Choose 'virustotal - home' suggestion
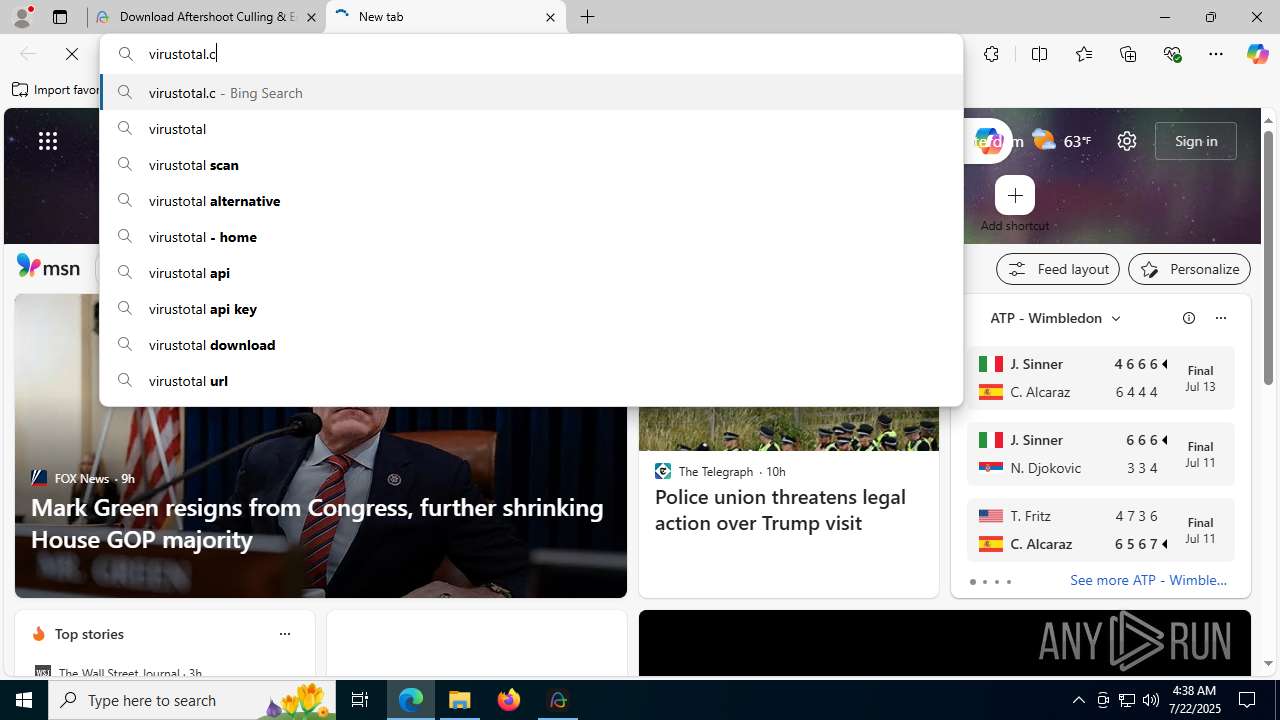Image resolution: width=1280 pixels, height=720 pixels. (531, 237)
